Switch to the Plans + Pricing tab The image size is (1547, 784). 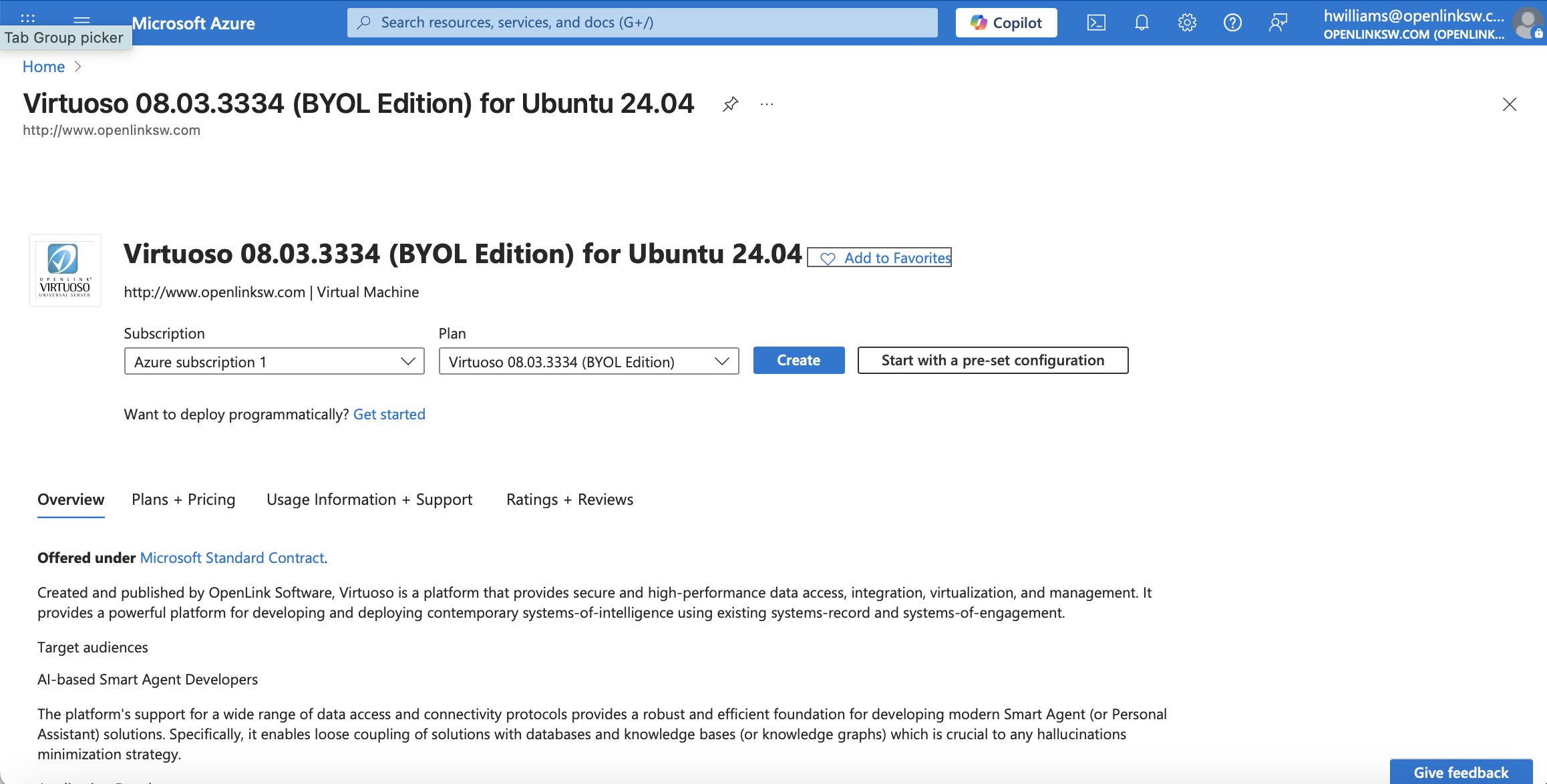tap(183, 500)
